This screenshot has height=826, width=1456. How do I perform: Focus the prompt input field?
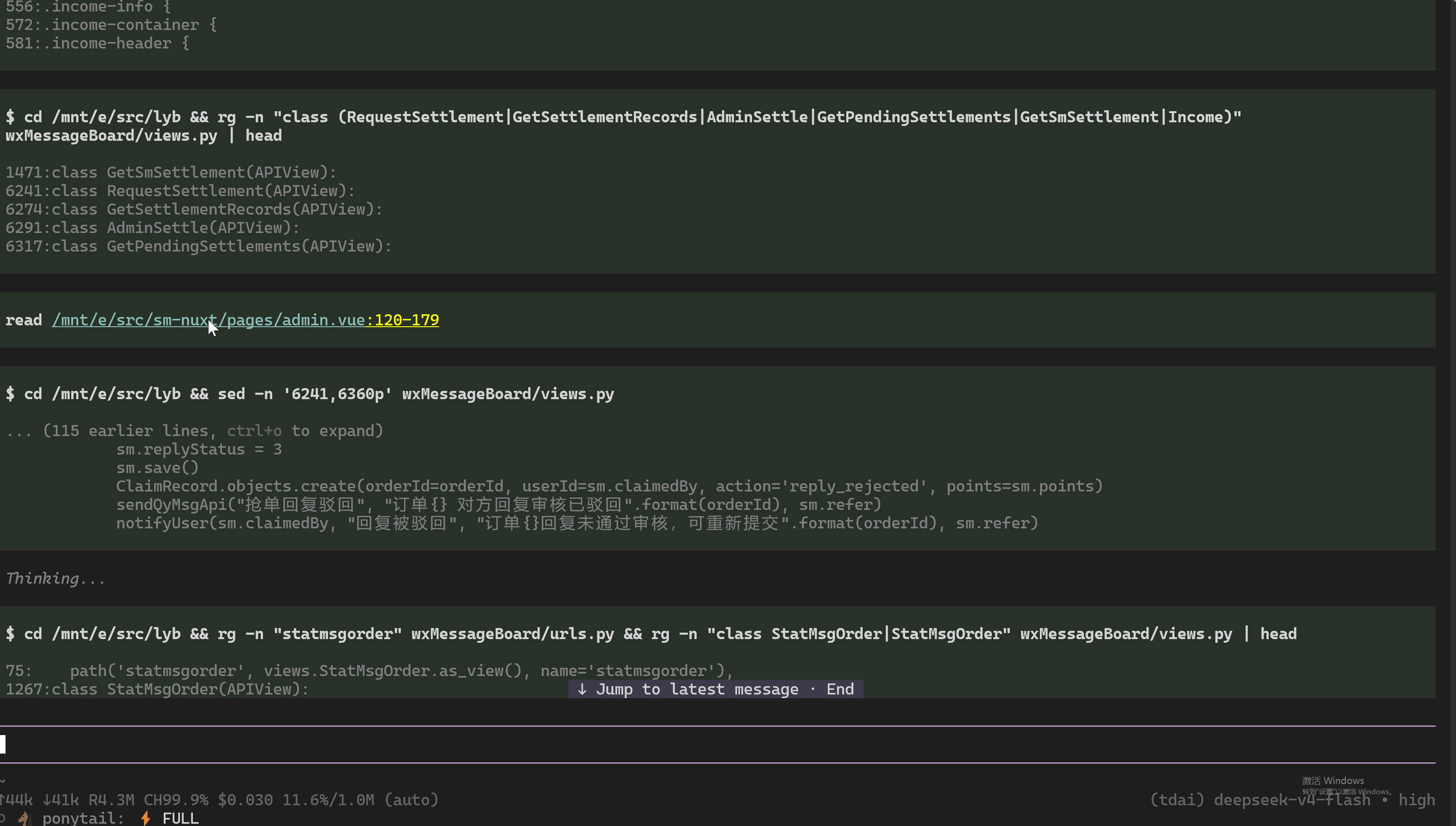pos(717,744)
